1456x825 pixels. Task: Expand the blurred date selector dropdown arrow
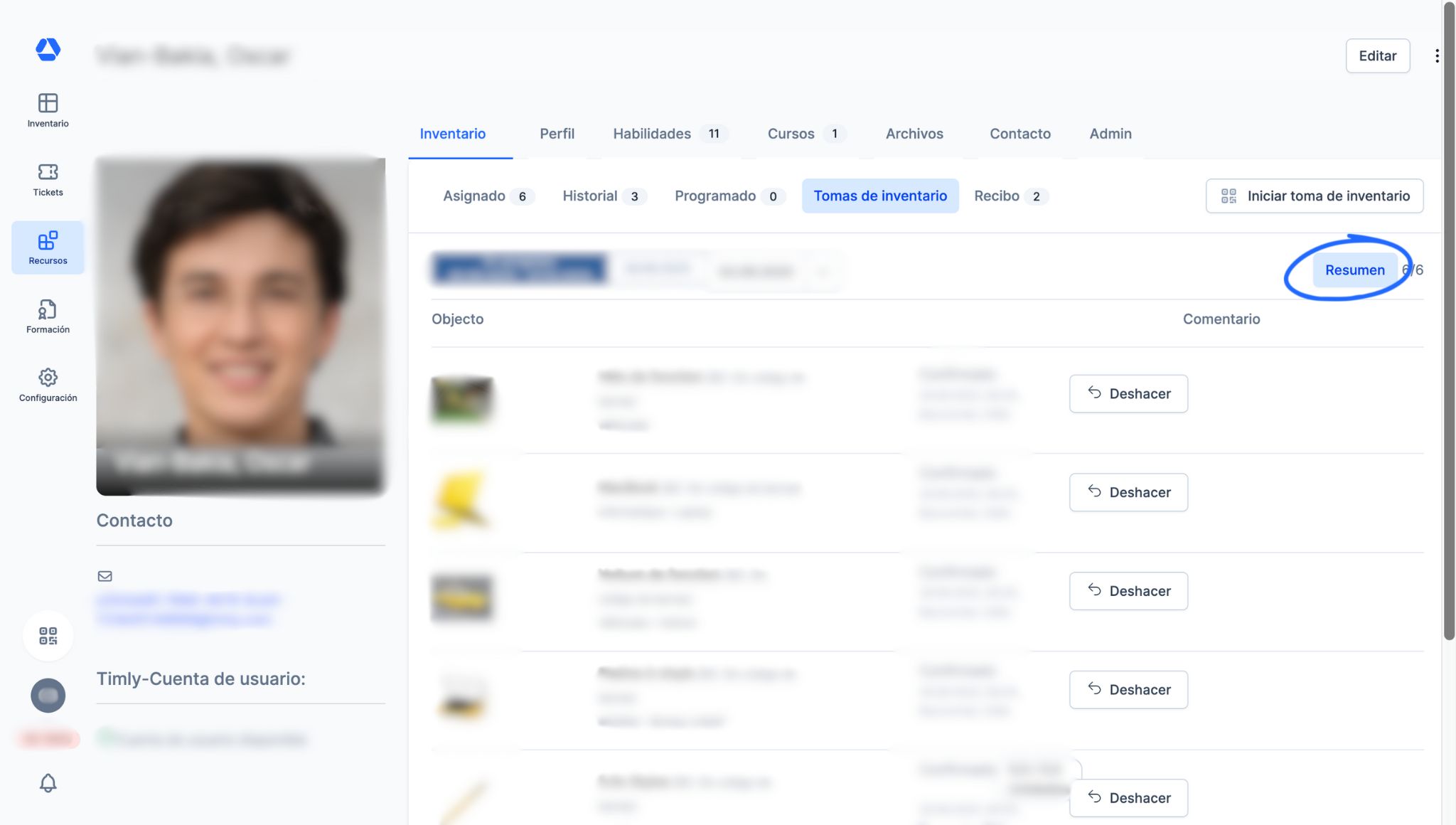tap(823, 271)
